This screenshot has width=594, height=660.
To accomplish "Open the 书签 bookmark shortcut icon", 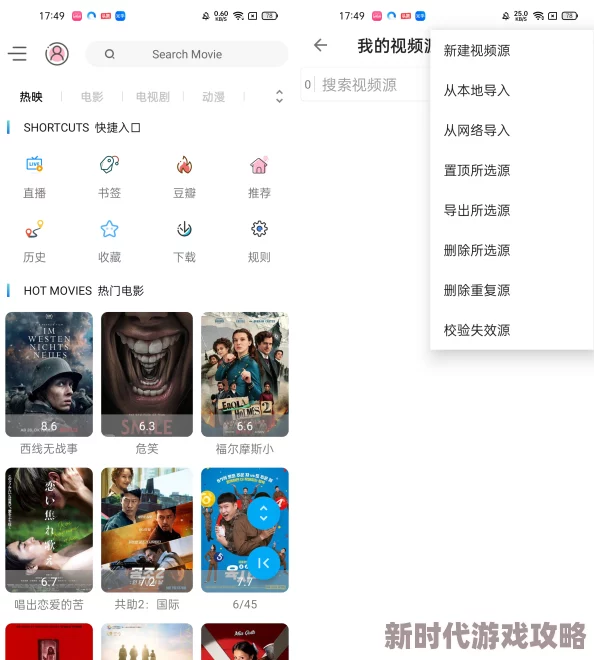I will 109,164.
